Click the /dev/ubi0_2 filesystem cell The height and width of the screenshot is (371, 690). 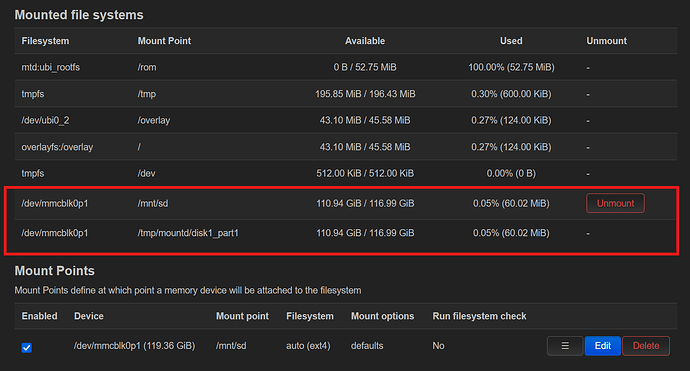pos(45,121)
